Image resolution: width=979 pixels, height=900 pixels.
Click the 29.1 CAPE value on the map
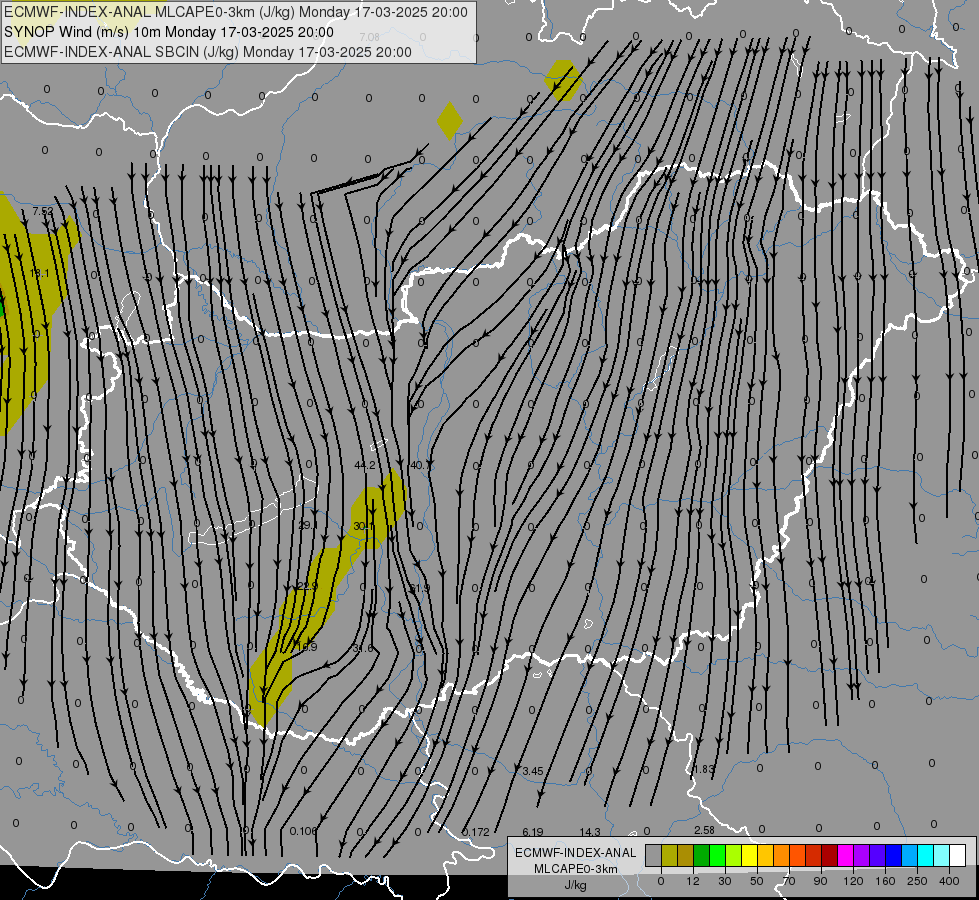[x=308, y=525]
